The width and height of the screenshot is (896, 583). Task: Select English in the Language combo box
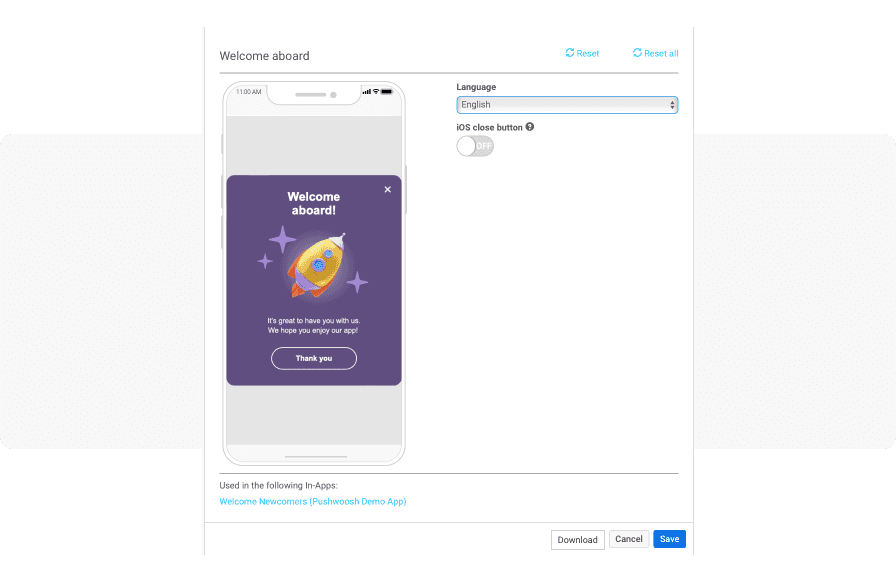click(567, 104)
